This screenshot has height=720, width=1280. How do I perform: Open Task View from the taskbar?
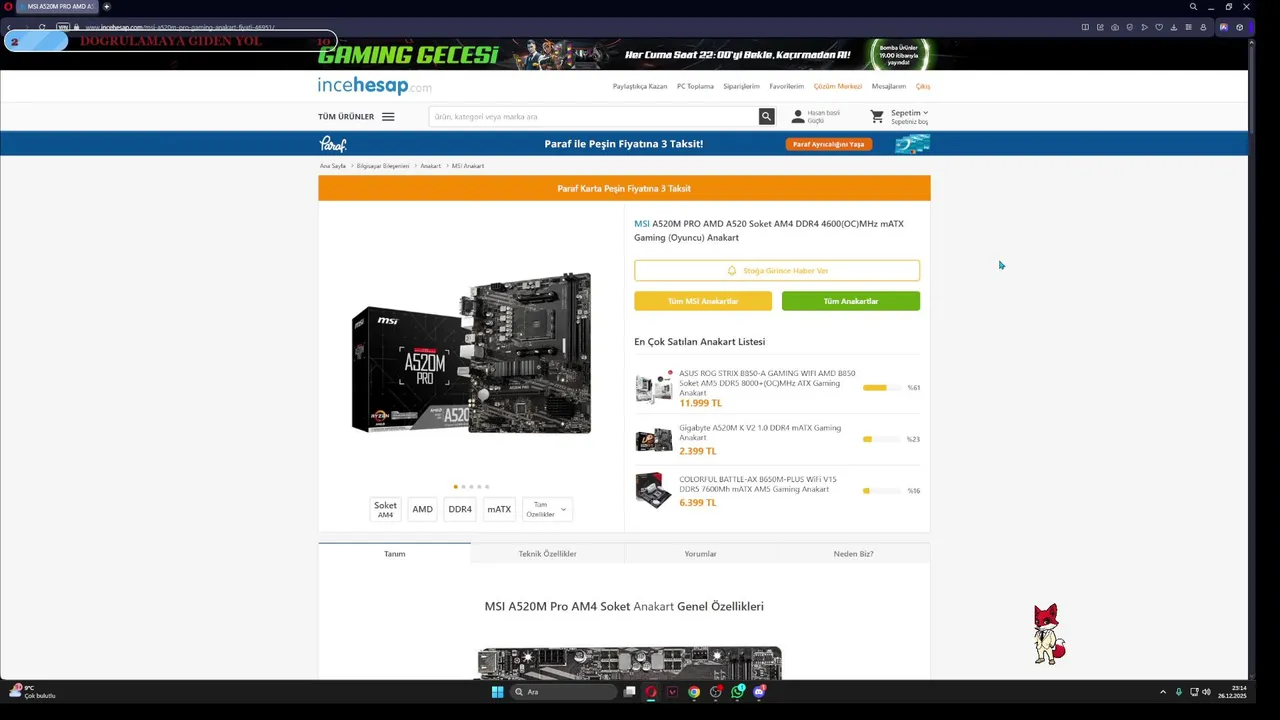629,692
